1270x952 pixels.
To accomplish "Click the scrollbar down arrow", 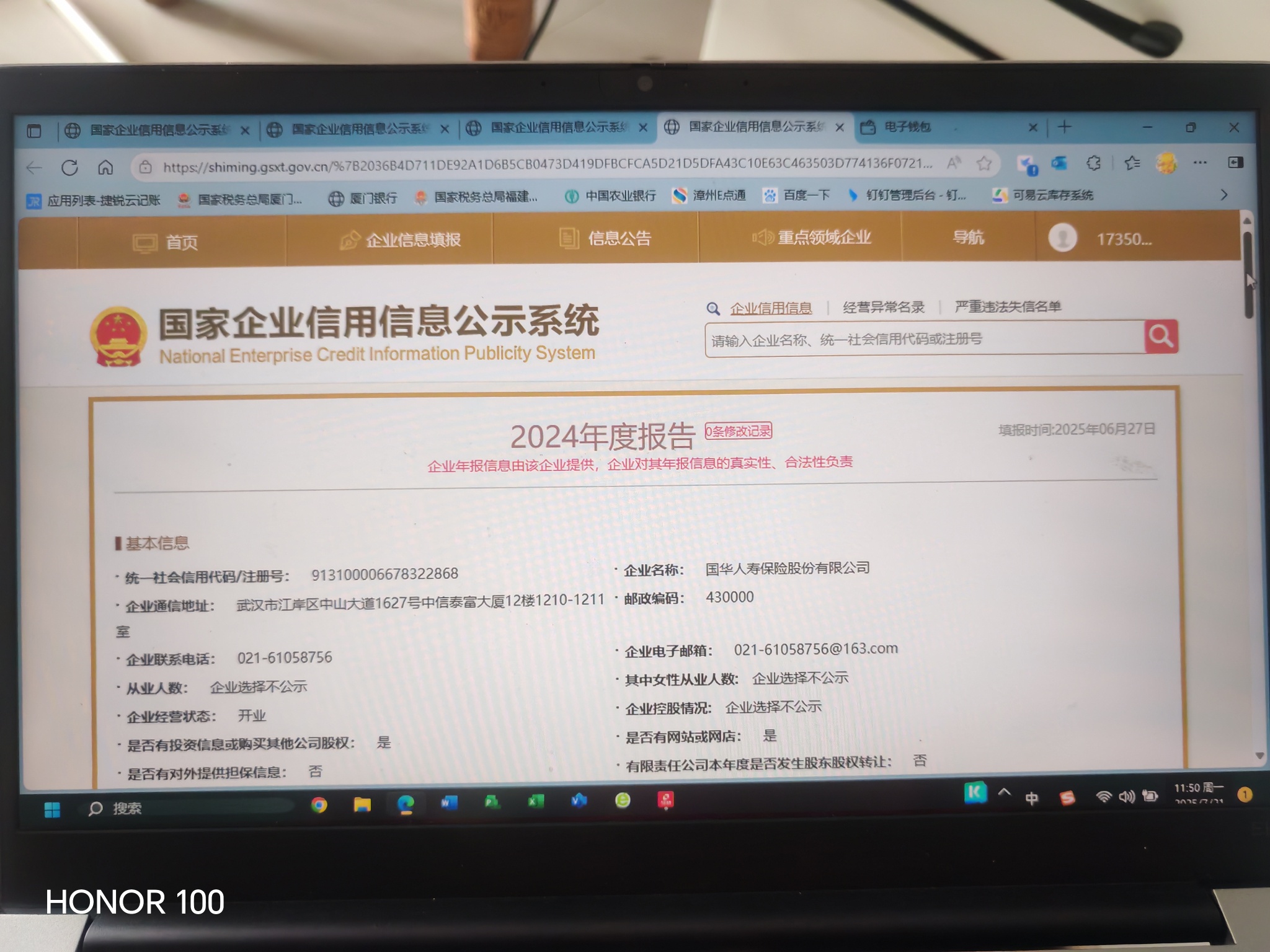I will pos(1259,756).
